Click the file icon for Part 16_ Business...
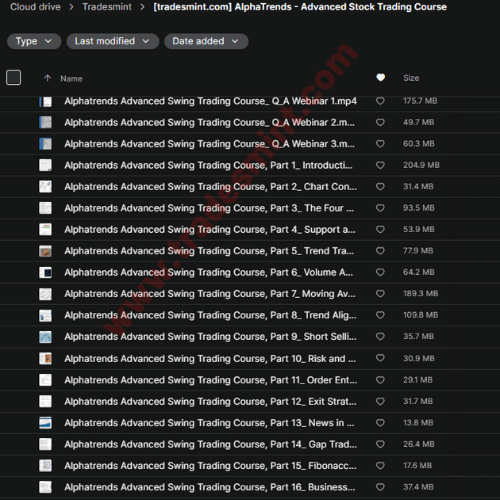500x500 pixels. 45,487
